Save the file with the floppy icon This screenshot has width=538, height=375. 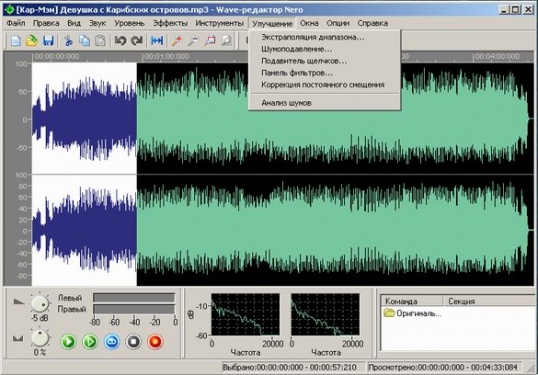click(x=48, y=41)
